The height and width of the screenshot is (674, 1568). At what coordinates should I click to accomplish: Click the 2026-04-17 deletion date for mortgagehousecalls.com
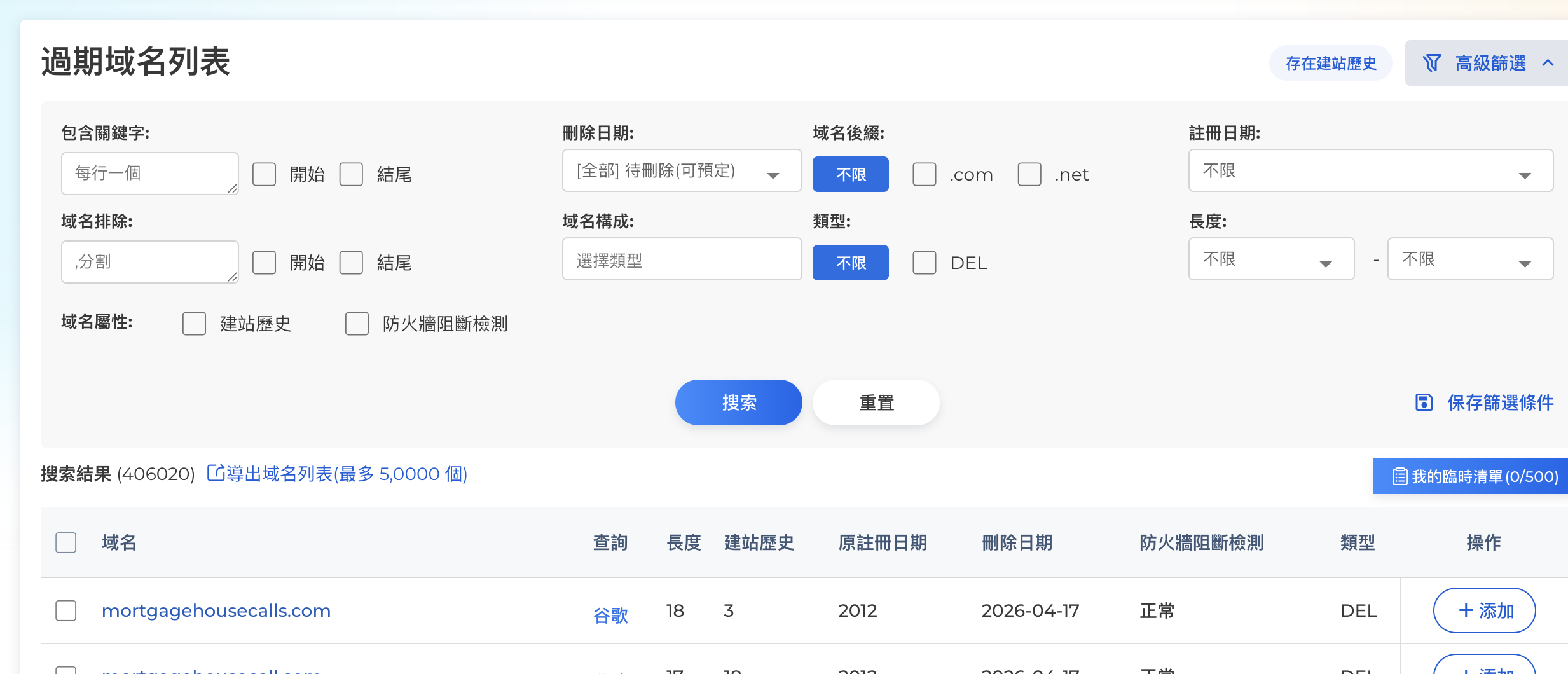1030,610
